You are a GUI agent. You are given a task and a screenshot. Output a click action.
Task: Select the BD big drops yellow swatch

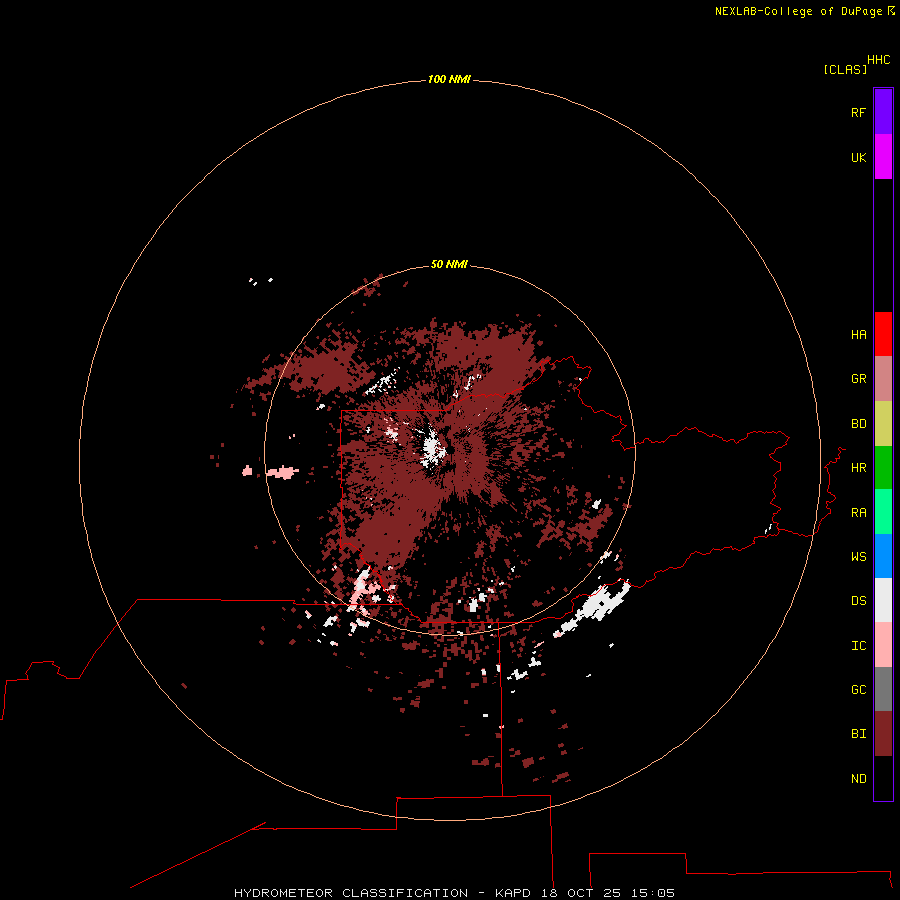[x=883, y=424]
